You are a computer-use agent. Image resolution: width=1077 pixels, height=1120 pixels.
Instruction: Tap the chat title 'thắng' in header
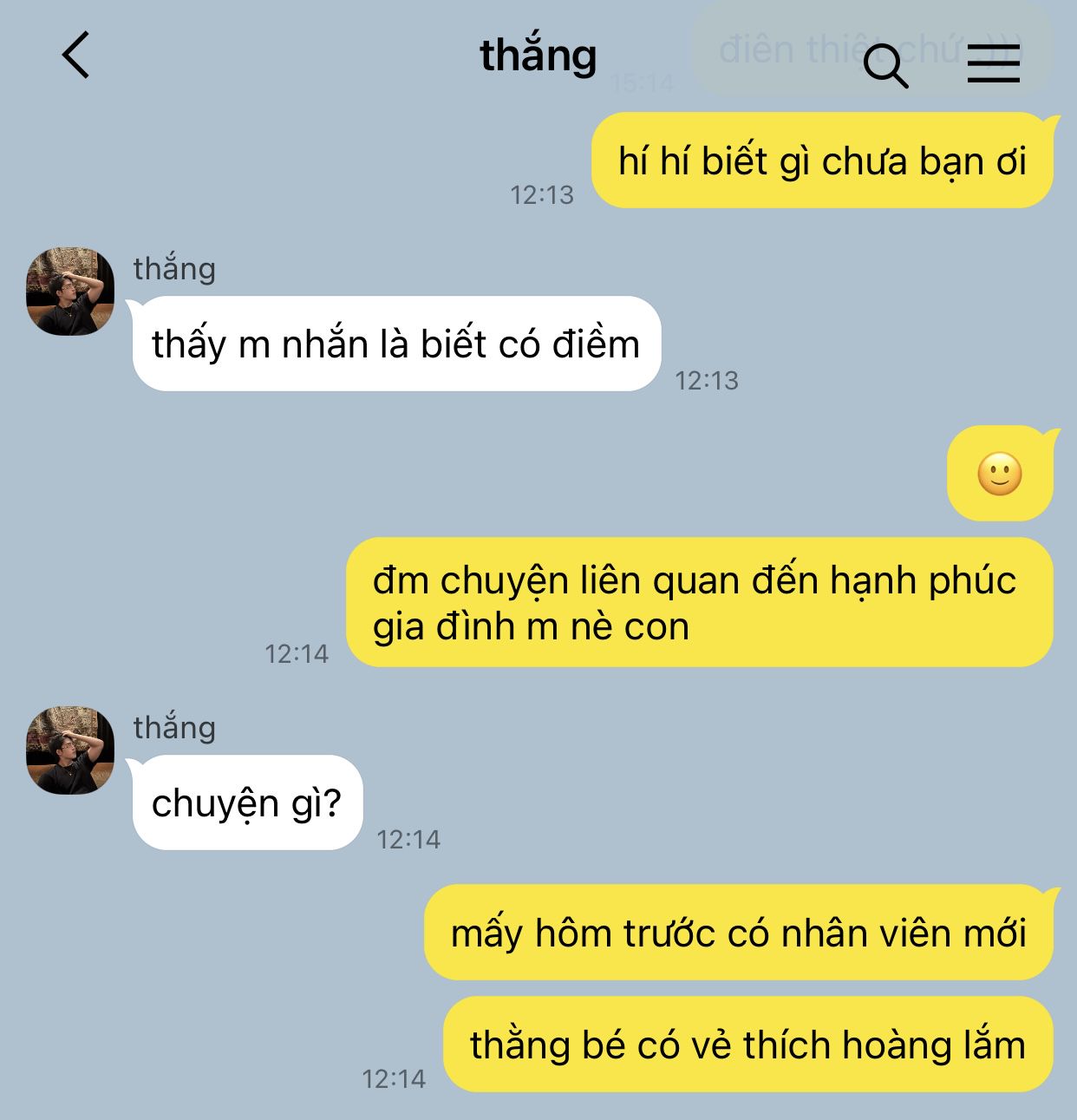point(538,56)
